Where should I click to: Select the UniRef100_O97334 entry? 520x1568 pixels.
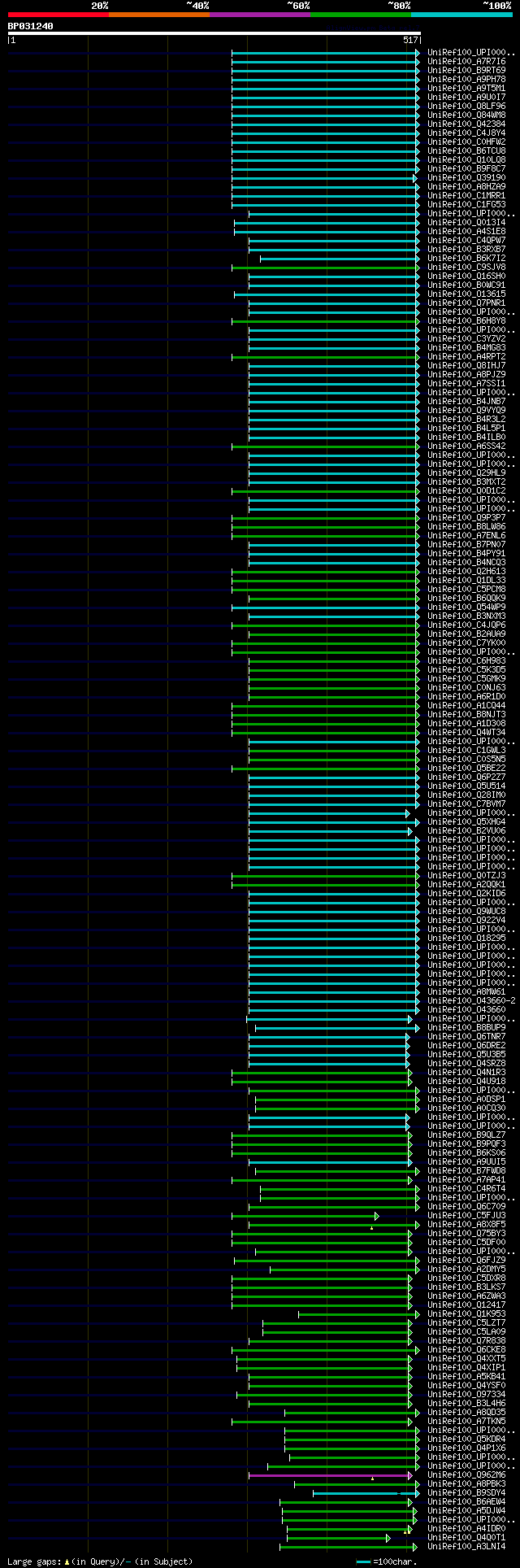[466, 1395]
